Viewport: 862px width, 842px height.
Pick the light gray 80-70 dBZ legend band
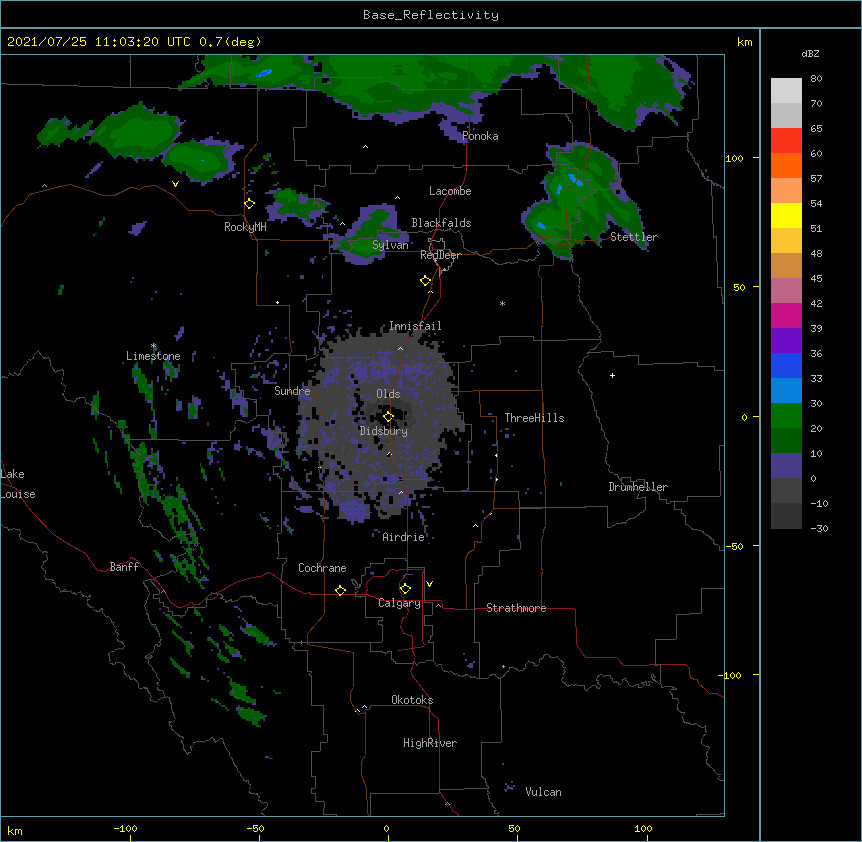tap(786, 90)
